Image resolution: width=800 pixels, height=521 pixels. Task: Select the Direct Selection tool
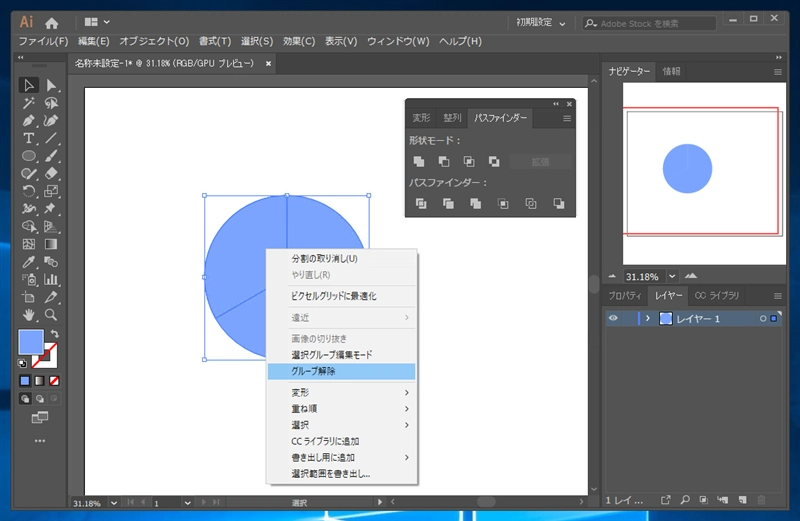pyautogui.click(x=51, y=85)
